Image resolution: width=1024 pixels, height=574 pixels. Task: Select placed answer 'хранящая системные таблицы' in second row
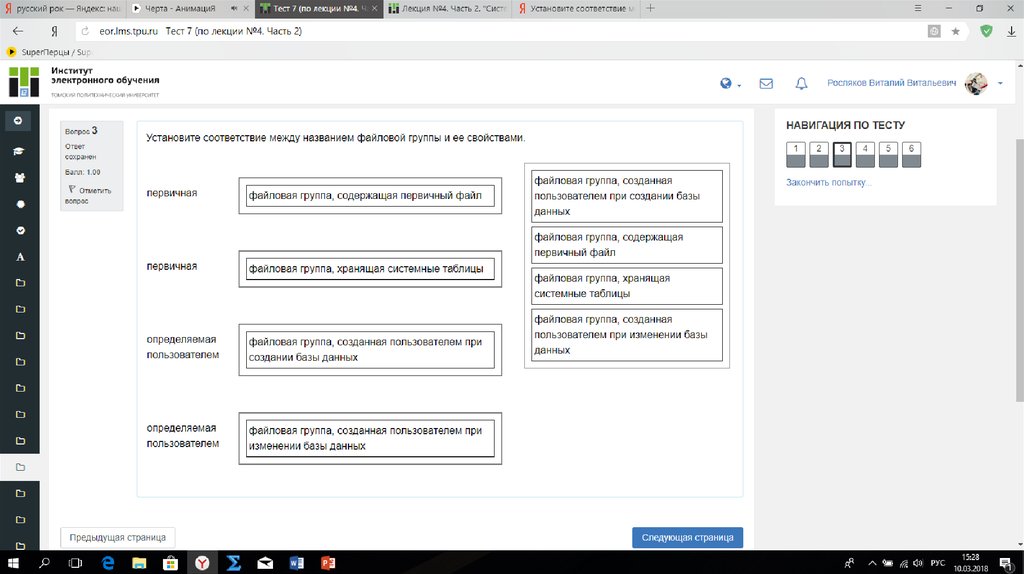[370, 268]
